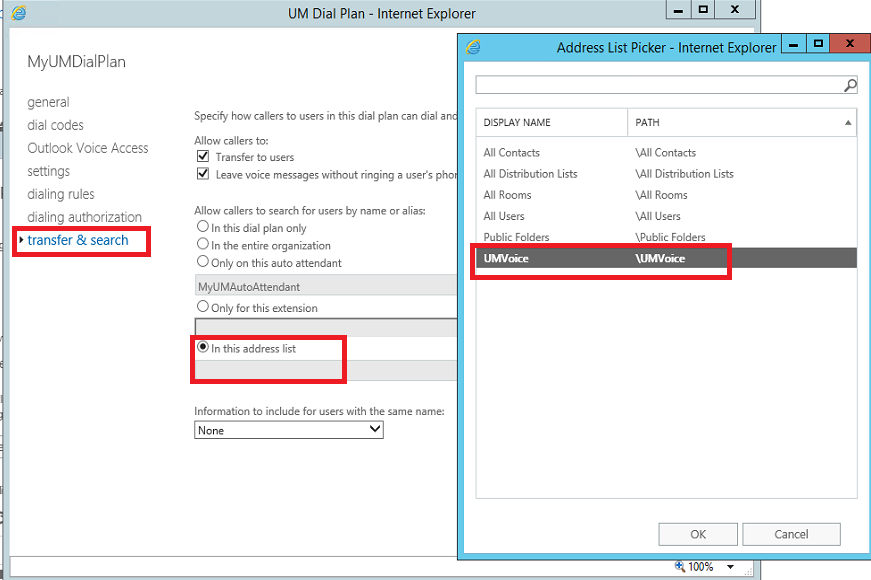The height and width of the screenshot is (580, 871).
Task: Click the sort arrow in the PATH column header
Action: [x=848, y=123]
